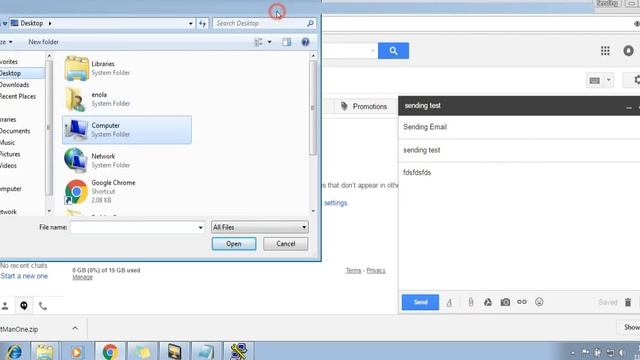Select Videos in the navigation pane
This screenshot has width=640, height=360.
pos(8,166)
